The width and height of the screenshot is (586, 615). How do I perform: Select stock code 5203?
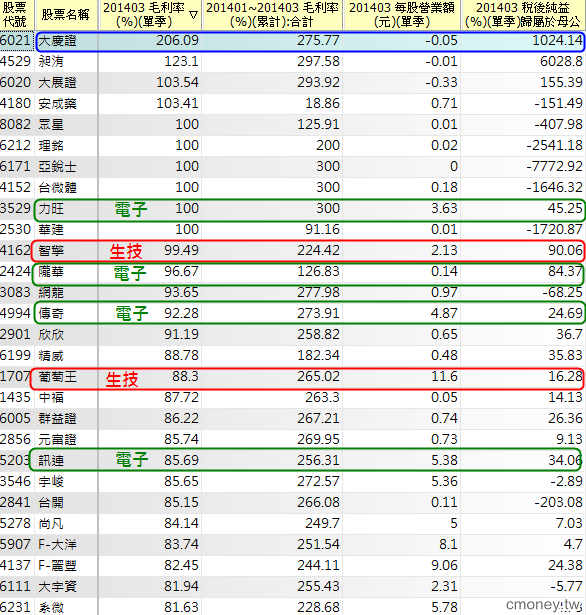(x=16, y=460)
